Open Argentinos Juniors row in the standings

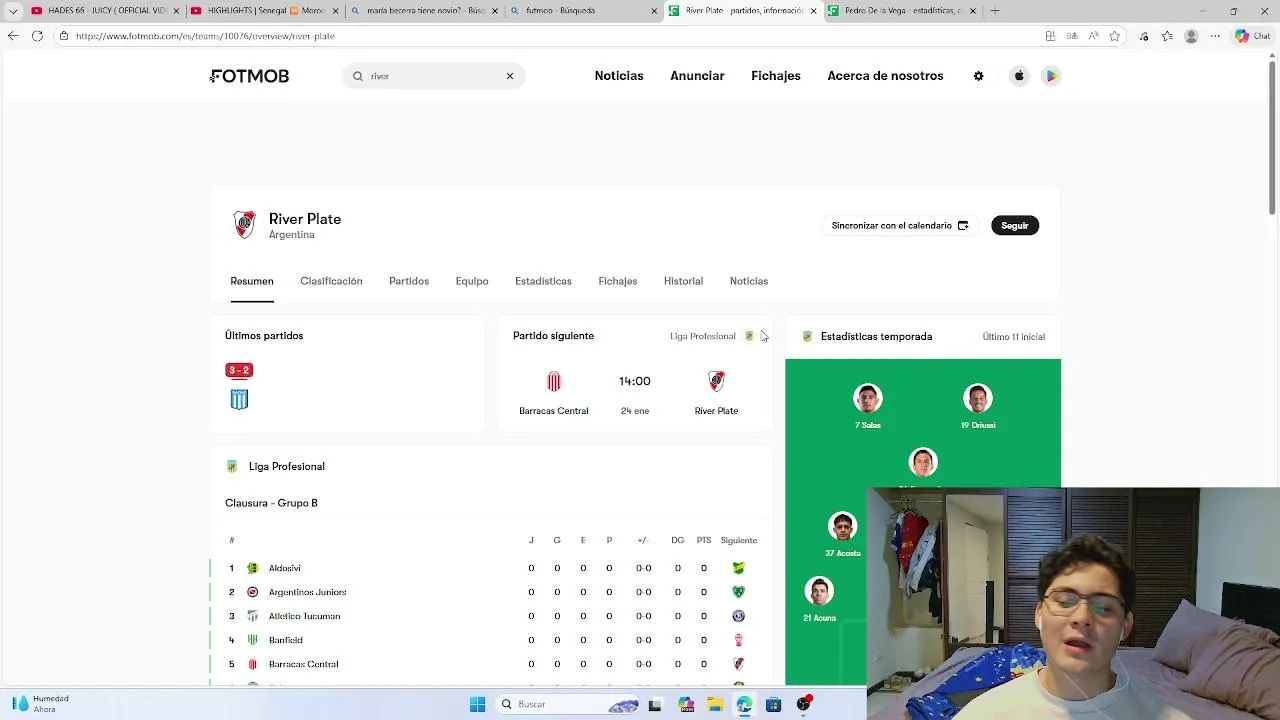pos(491,592)
